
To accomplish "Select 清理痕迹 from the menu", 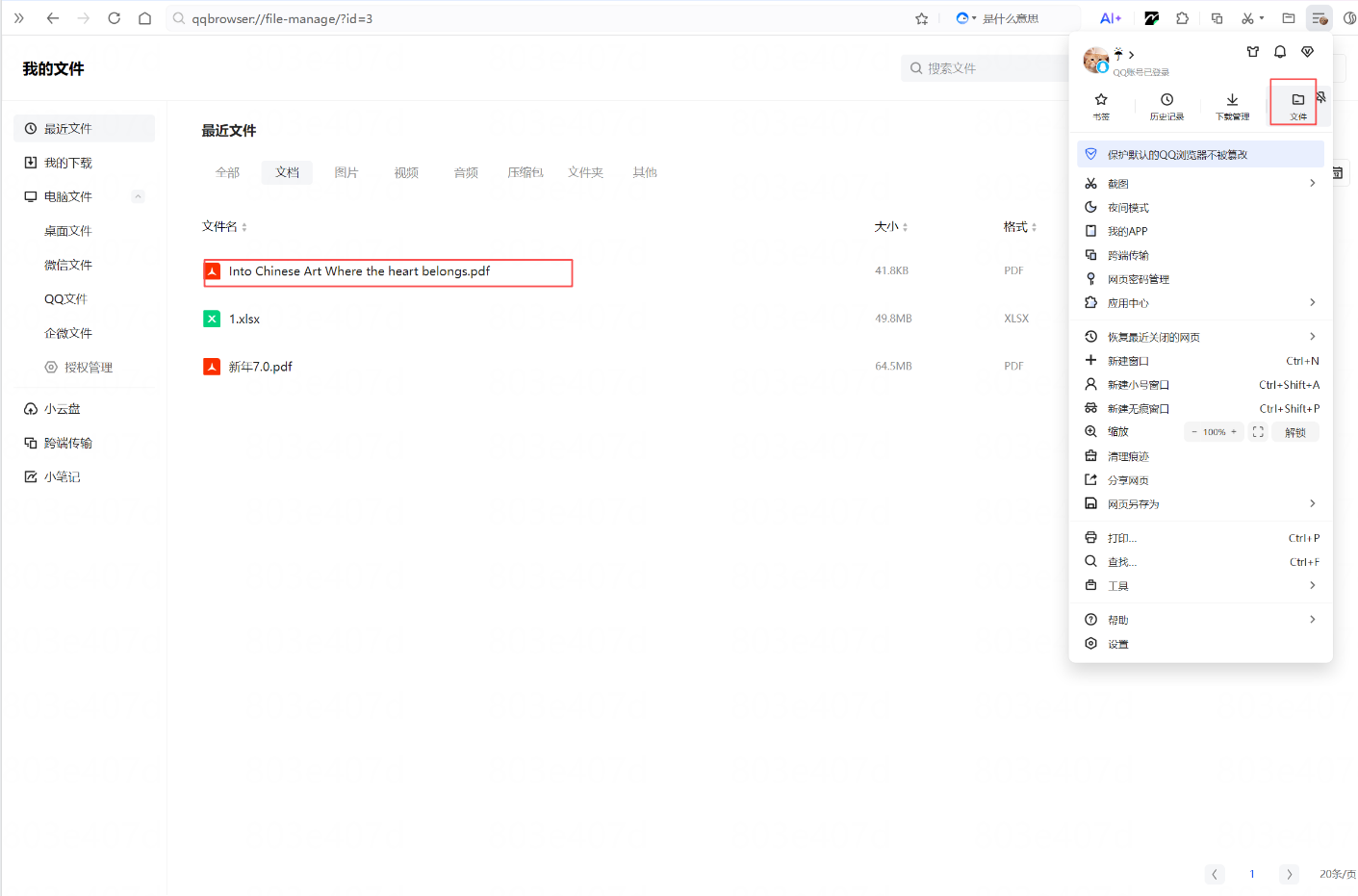I will (x=1128, y=457).
